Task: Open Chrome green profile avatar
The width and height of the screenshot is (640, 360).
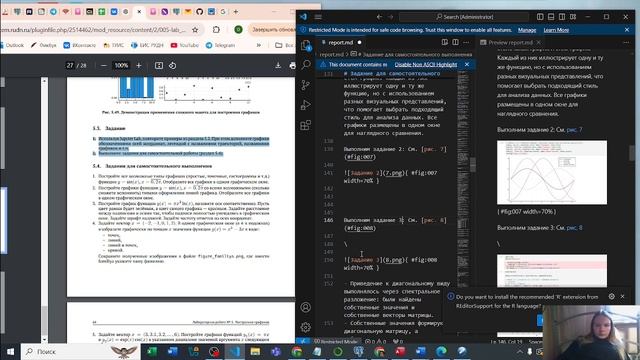Action: (x=238, y=30)
